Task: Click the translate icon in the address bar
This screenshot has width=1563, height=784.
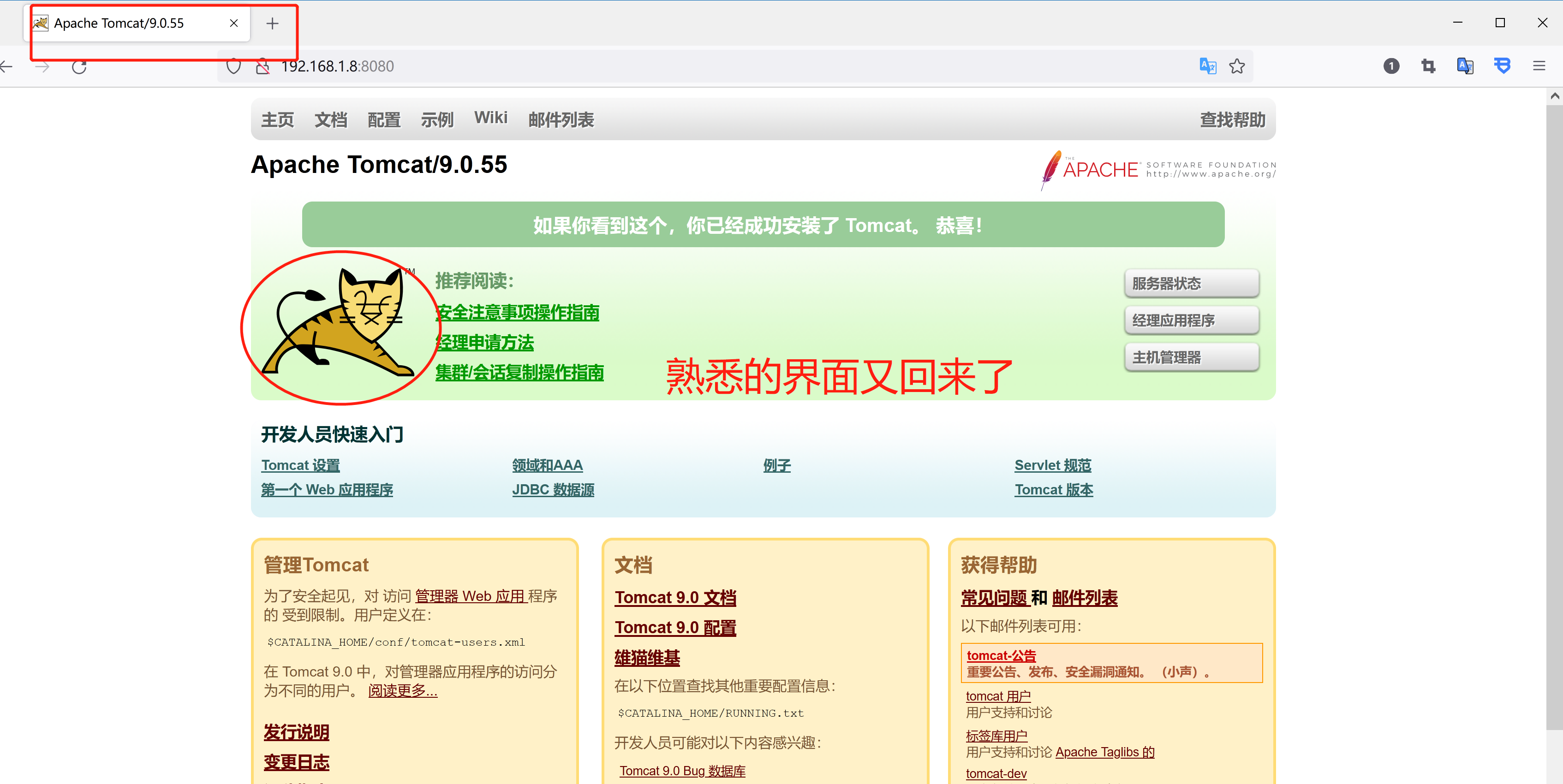Action: tap(1207, 66)
